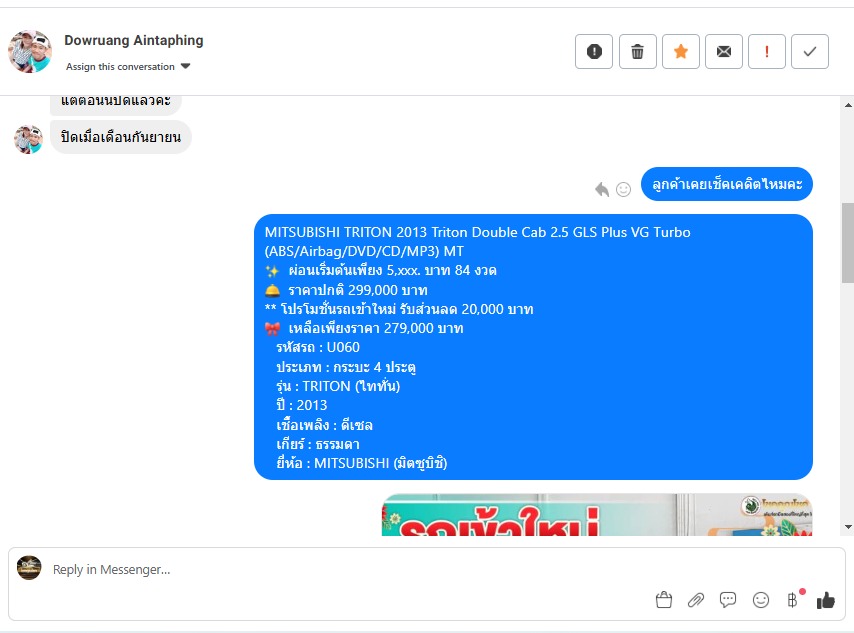This screenshot has height=633, width=854.
Task: Click the chat scrollbar thumb
Action: click(x=847, y=243)
